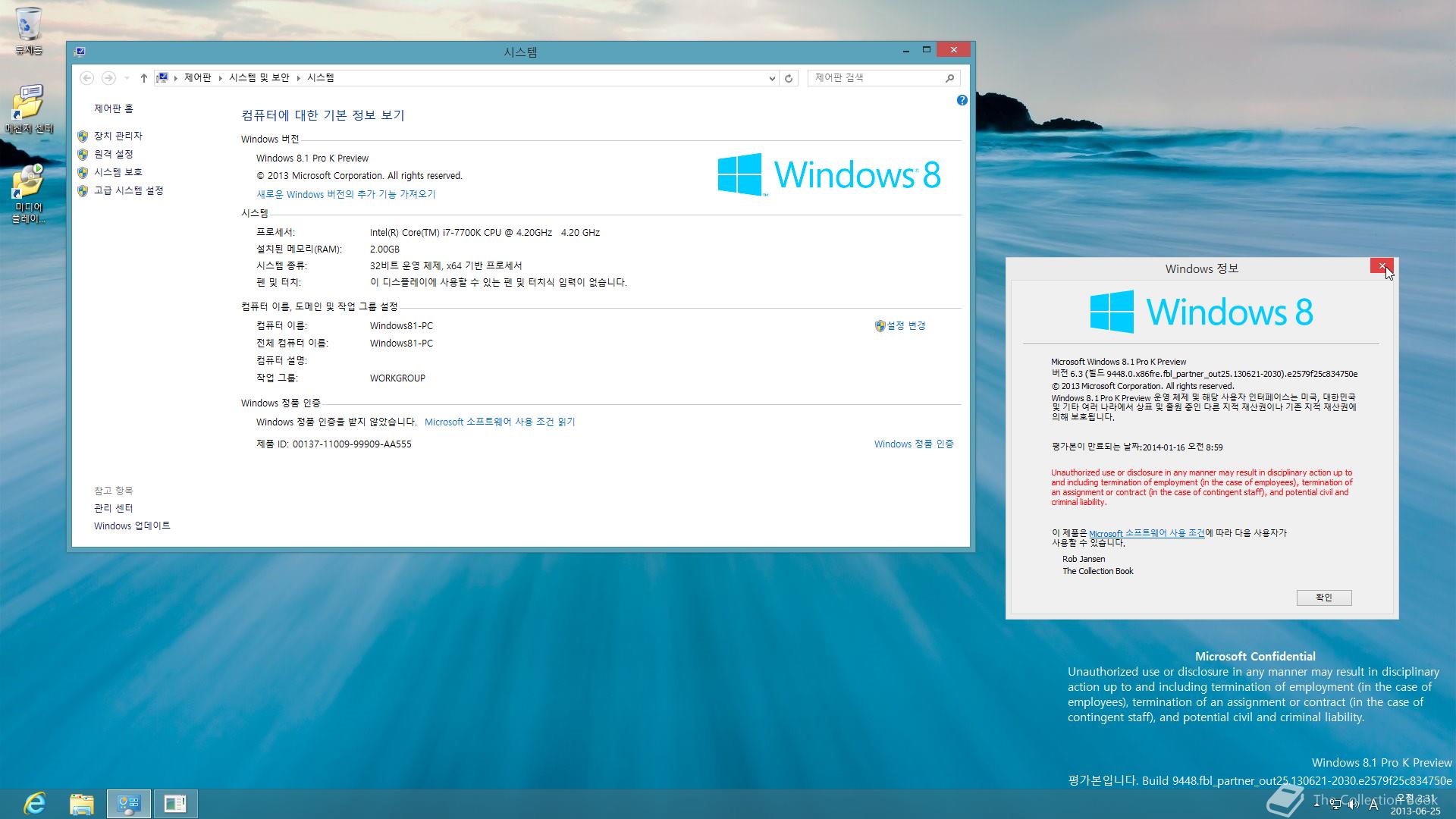The width and height of the screenshot is (1456, 819).
Task: Open Windows 업데이트 link in sidebar
Action: [x=133, y=526]
